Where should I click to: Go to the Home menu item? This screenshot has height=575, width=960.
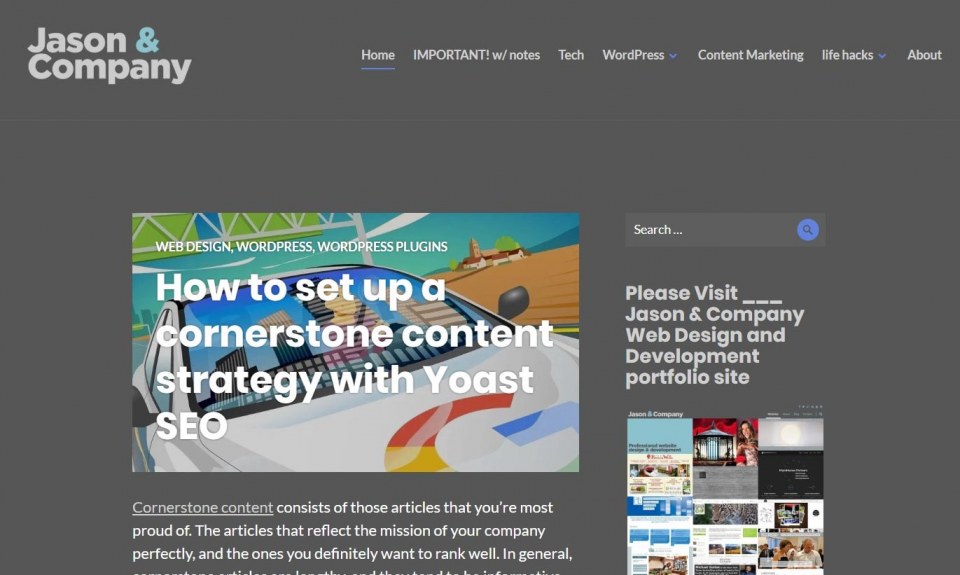coord(378,54)
